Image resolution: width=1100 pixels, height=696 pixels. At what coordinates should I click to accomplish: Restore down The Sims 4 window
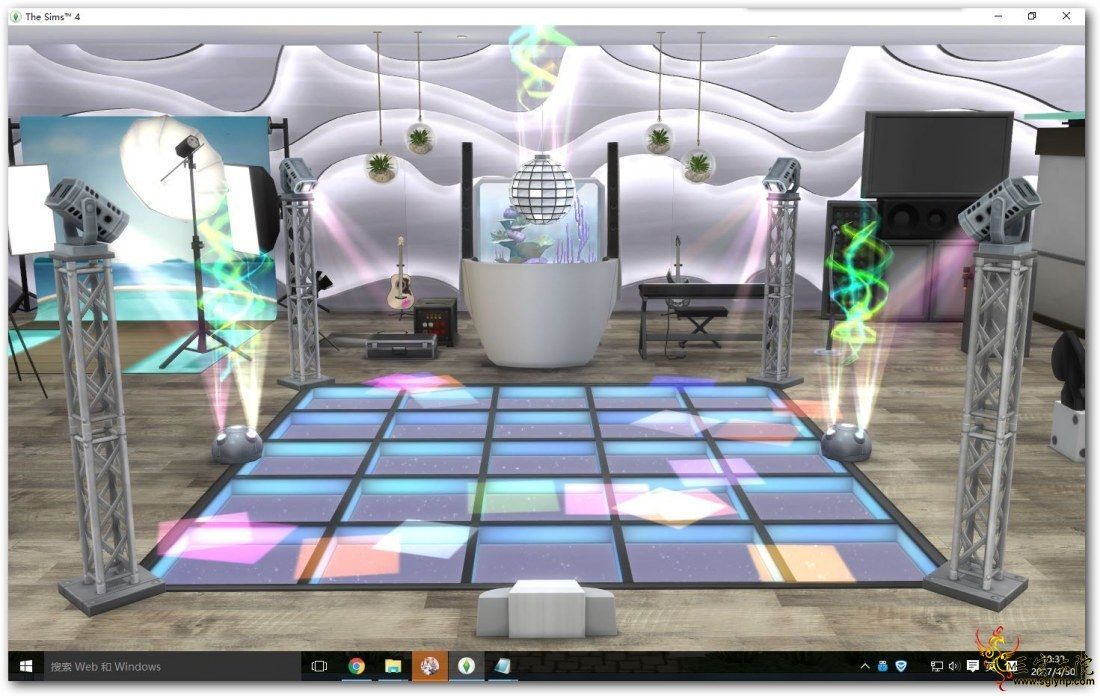(x=1032, y=16)
